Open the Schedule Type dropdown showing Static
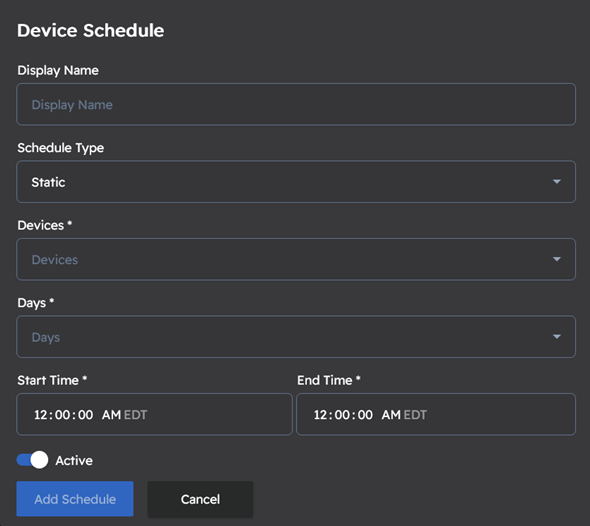The height and width of the screenshot is (526, 590). [x=296, y=182]
